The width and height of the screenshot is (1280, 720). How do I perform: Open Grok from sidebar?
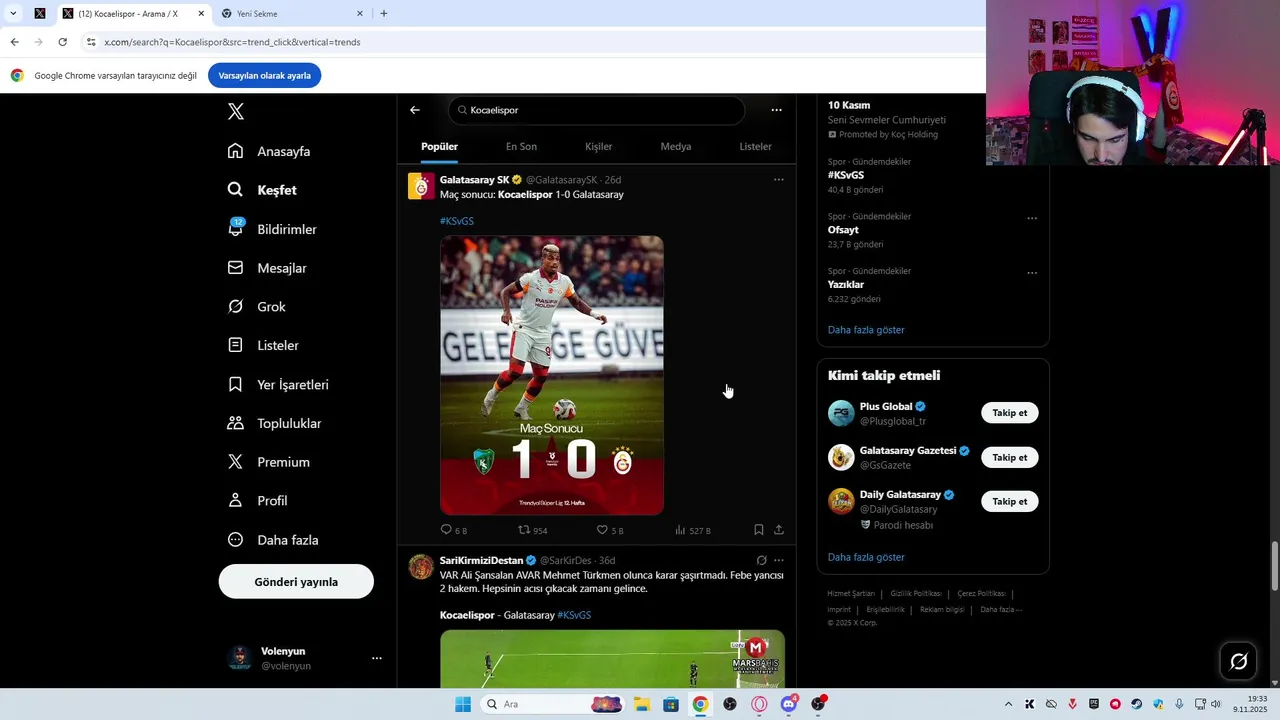pyautogui.click(x=257, y=307)
